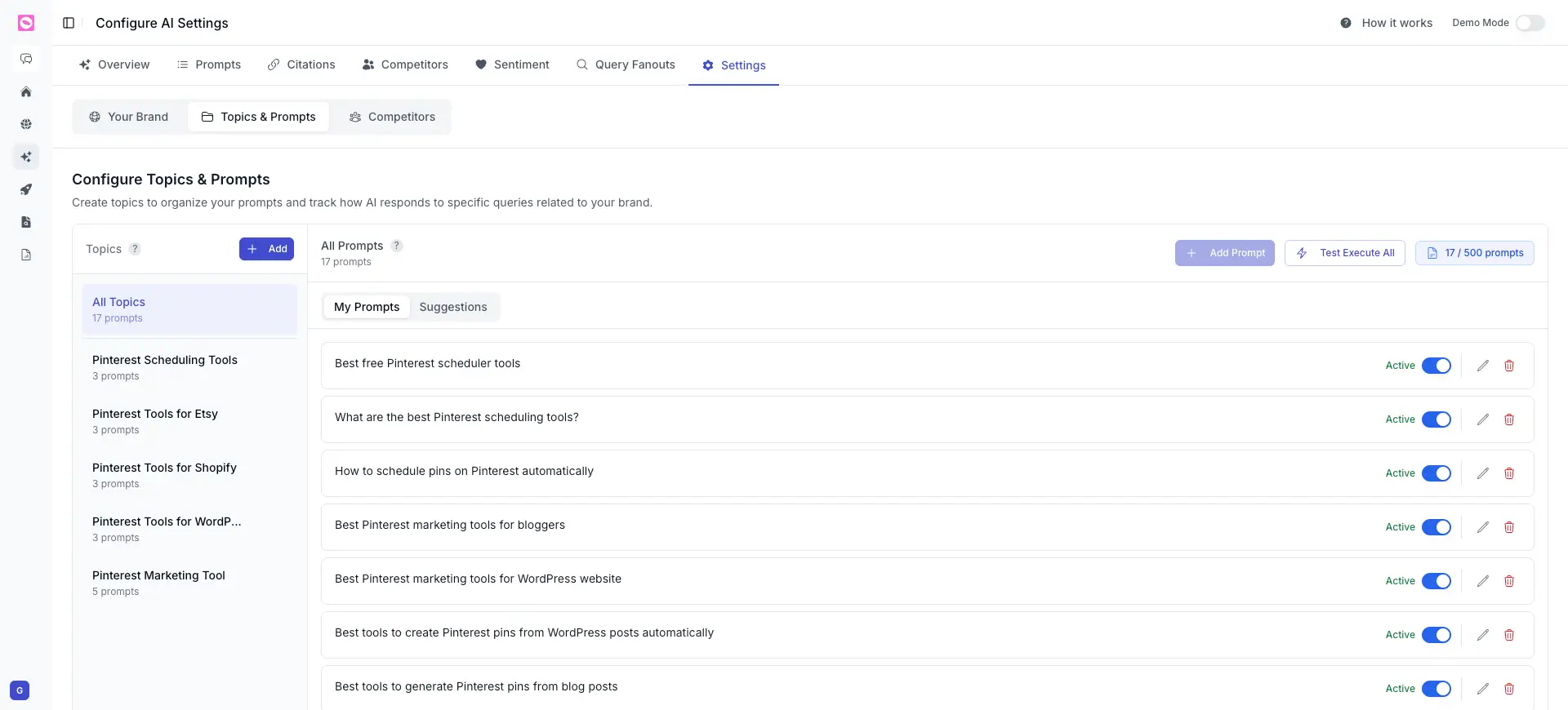
Task: Delete marketing tools for WordPress website prompt
Action: pos(1509,581)
